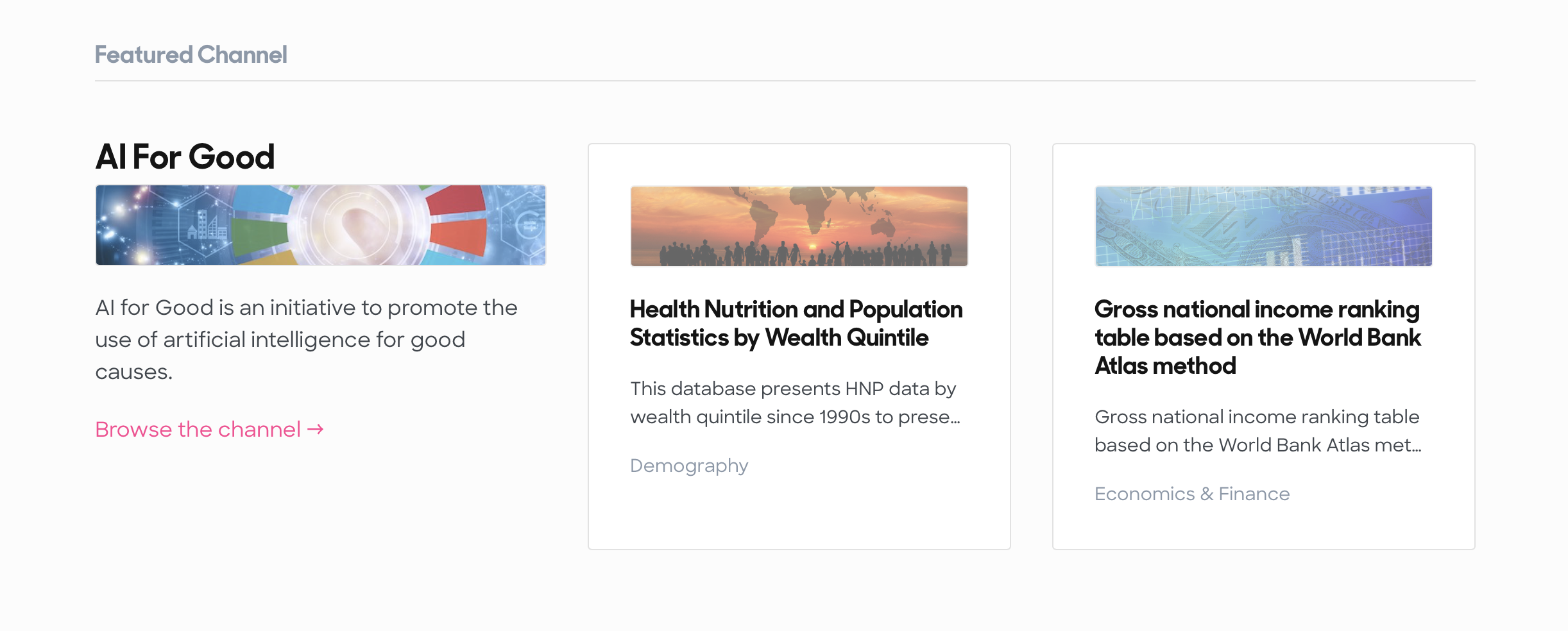
Task: Click the World Bank Atlas method description text
Action: click(1257, 430)
